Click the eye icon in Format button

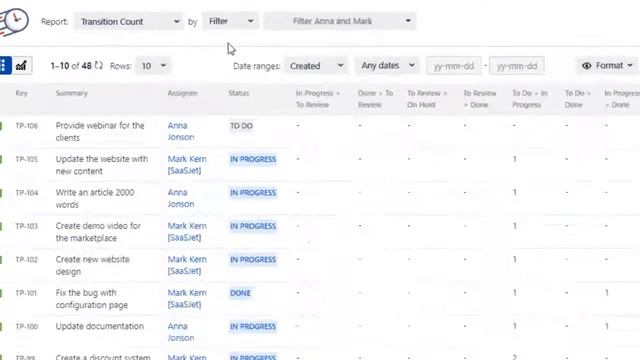(x=587, y=66)
